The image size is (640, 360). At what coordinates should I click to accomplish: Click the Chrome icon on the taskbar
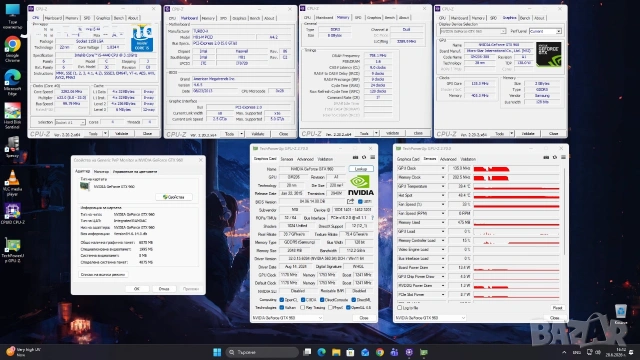380,352
